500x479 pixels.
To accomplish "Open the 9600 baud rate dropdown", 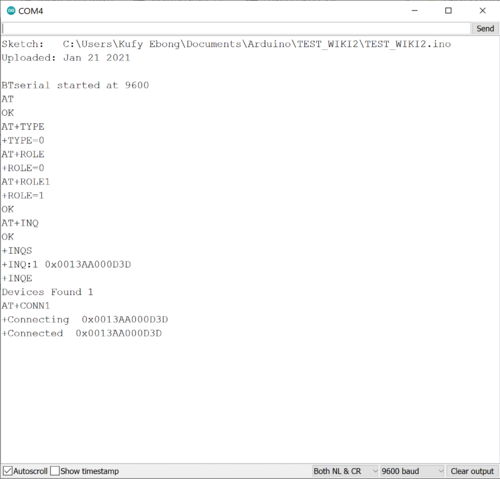I will [412, 471].
